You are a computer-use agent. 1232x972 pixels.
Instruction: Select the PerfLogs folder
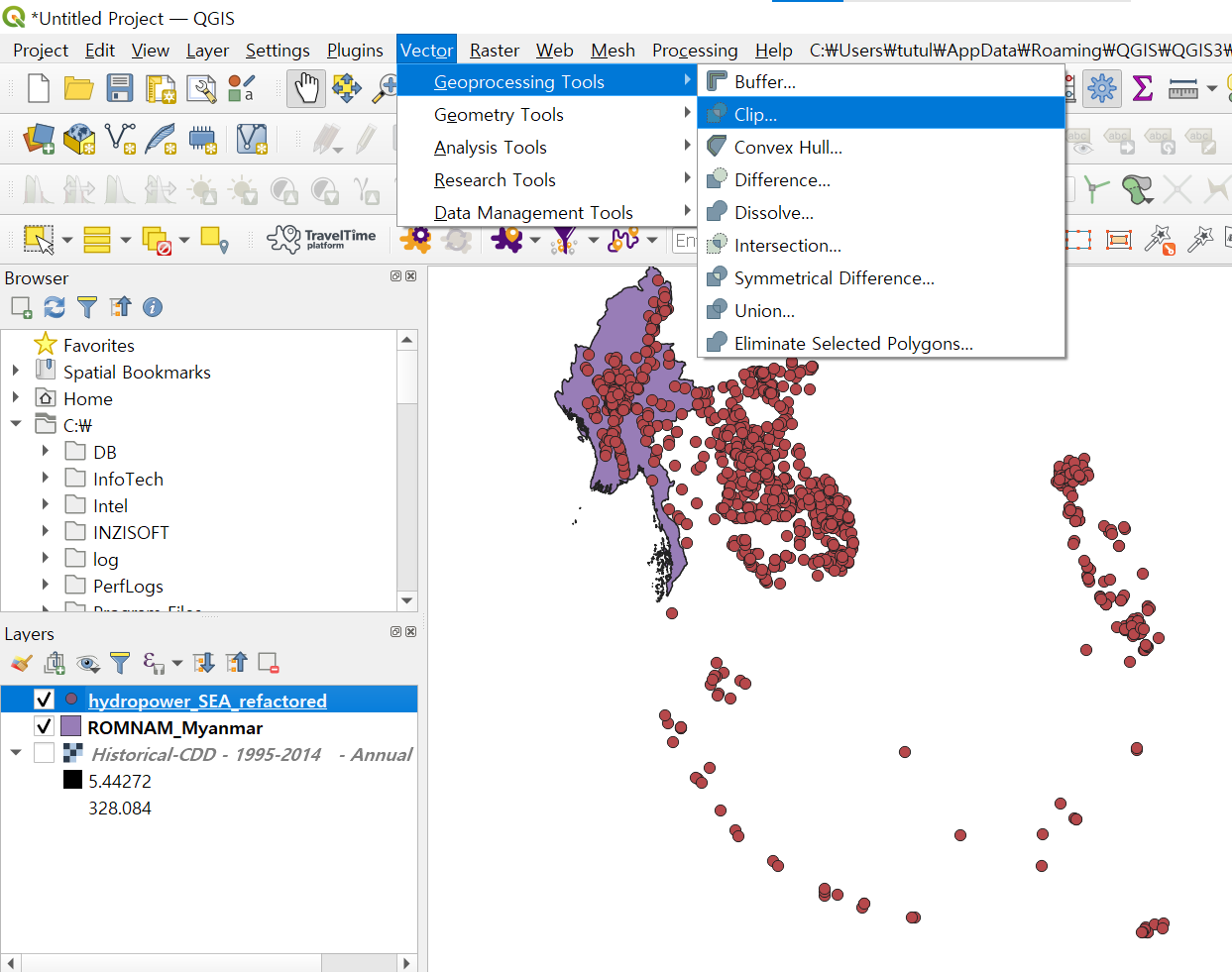(128, 586)
